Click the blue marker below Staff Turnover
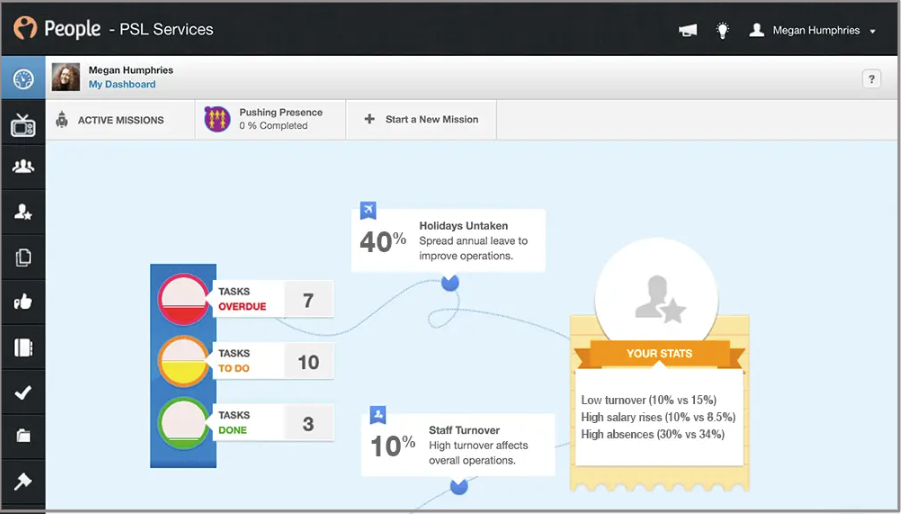Image resolution: width=902 pixels, height=514 pixels. [458, 486]
